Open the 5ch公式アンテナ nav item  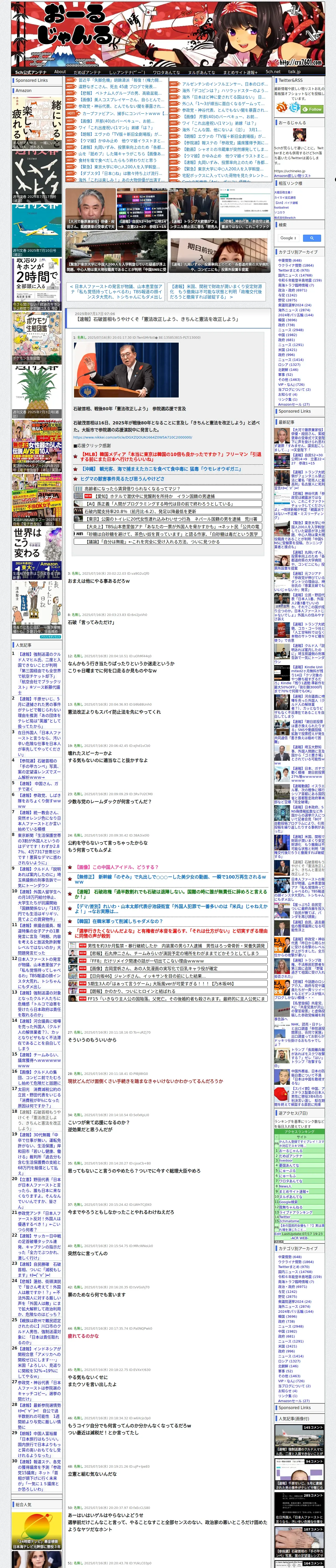tap(31, 72)
